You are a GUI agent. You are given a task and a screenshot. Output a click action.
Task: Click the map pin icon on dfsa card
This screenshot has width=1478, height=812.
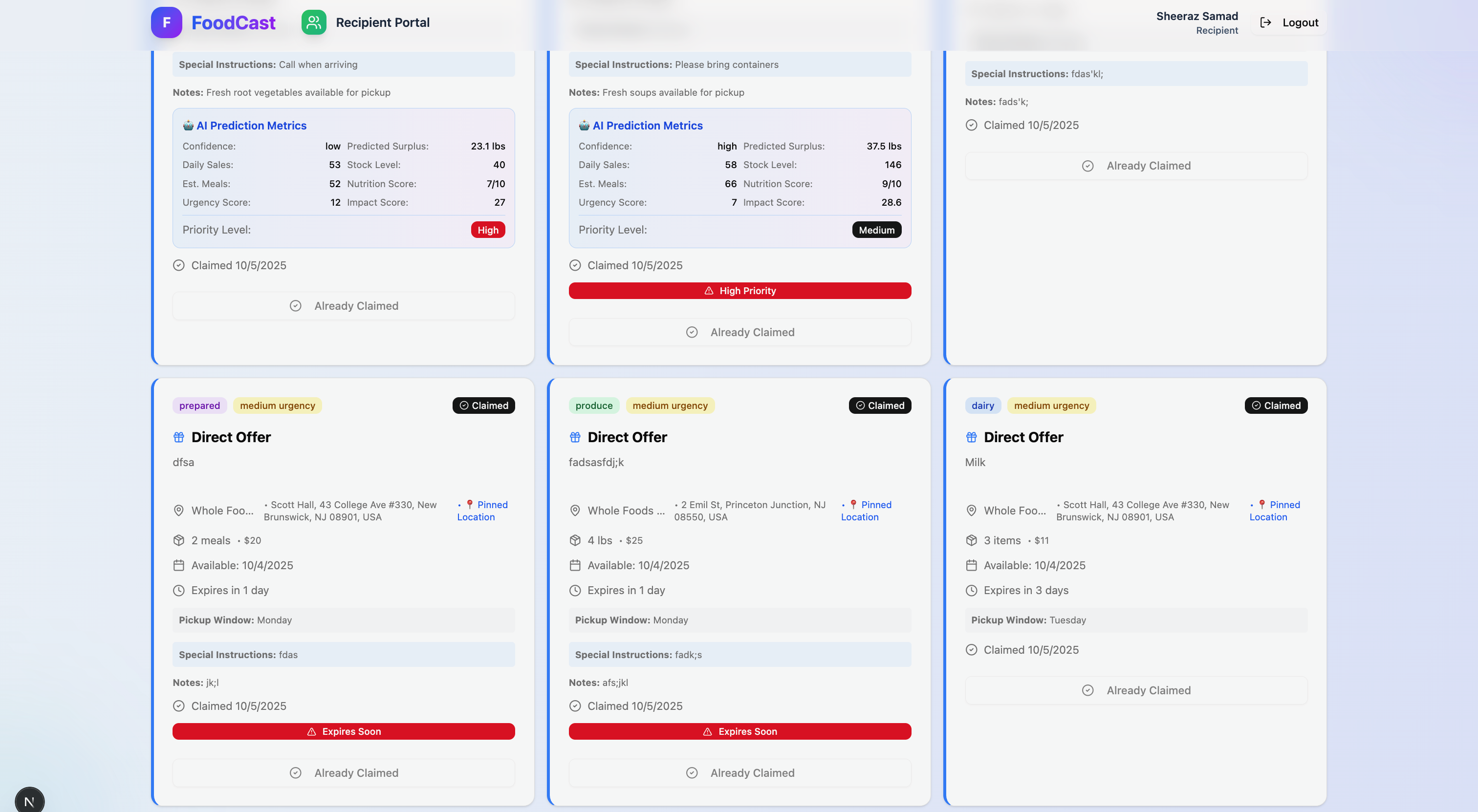tap(178, 511)
